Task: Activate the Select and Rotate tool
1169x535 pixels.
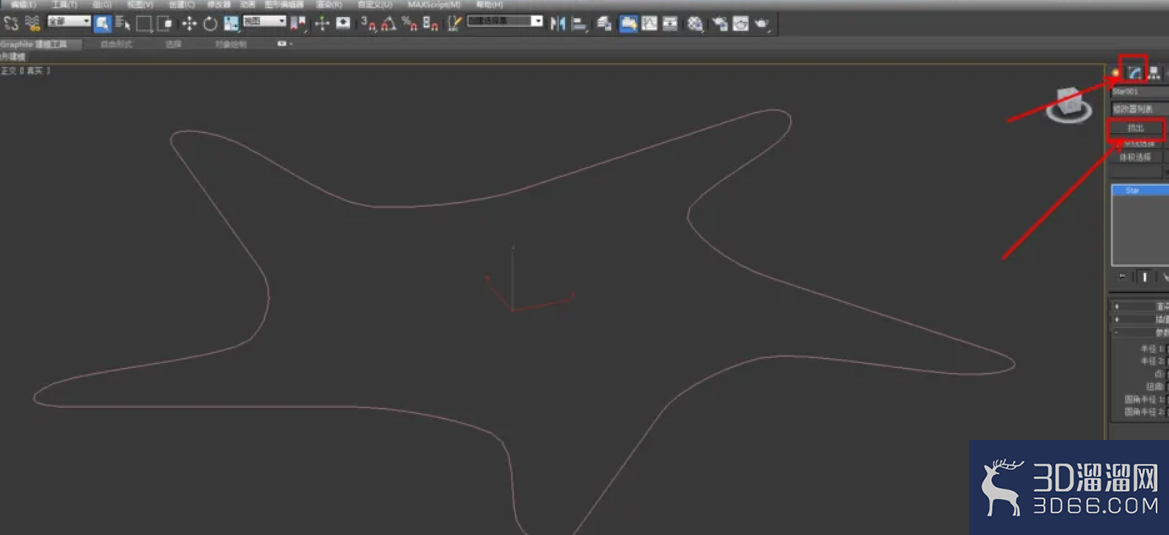Action: 210,24
